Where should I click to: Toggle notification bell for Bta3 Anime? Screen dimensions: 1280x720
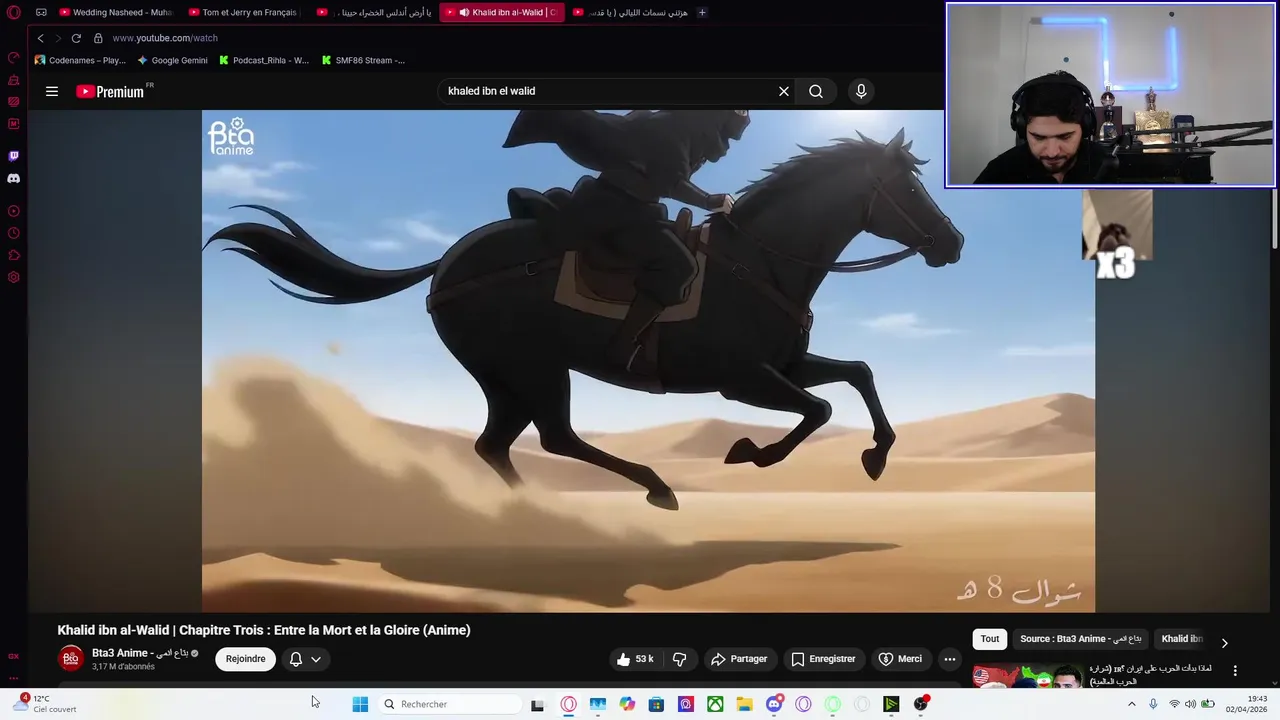point(295,659)
